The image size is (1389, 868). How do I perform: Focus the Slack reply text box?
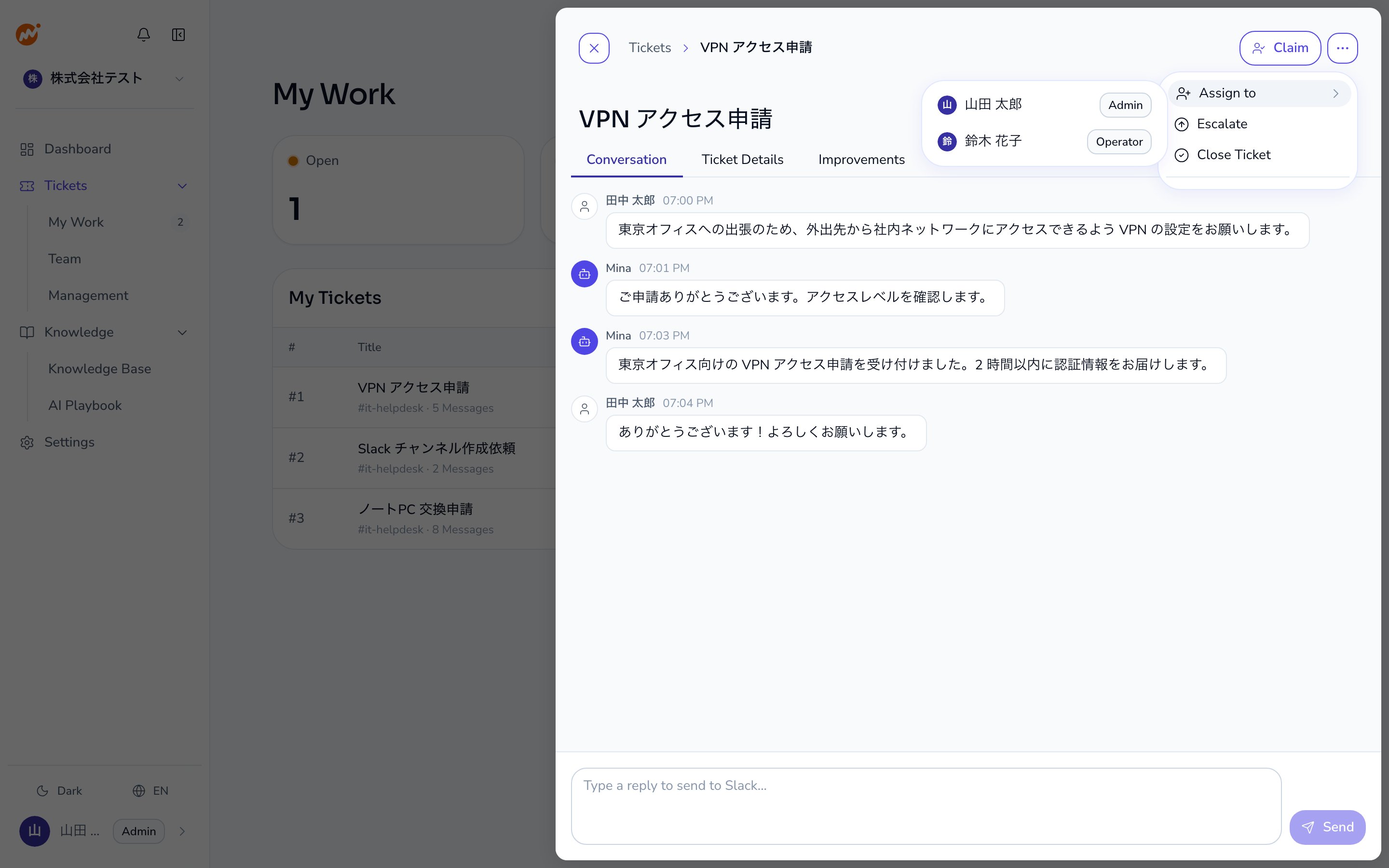(926, 806)
